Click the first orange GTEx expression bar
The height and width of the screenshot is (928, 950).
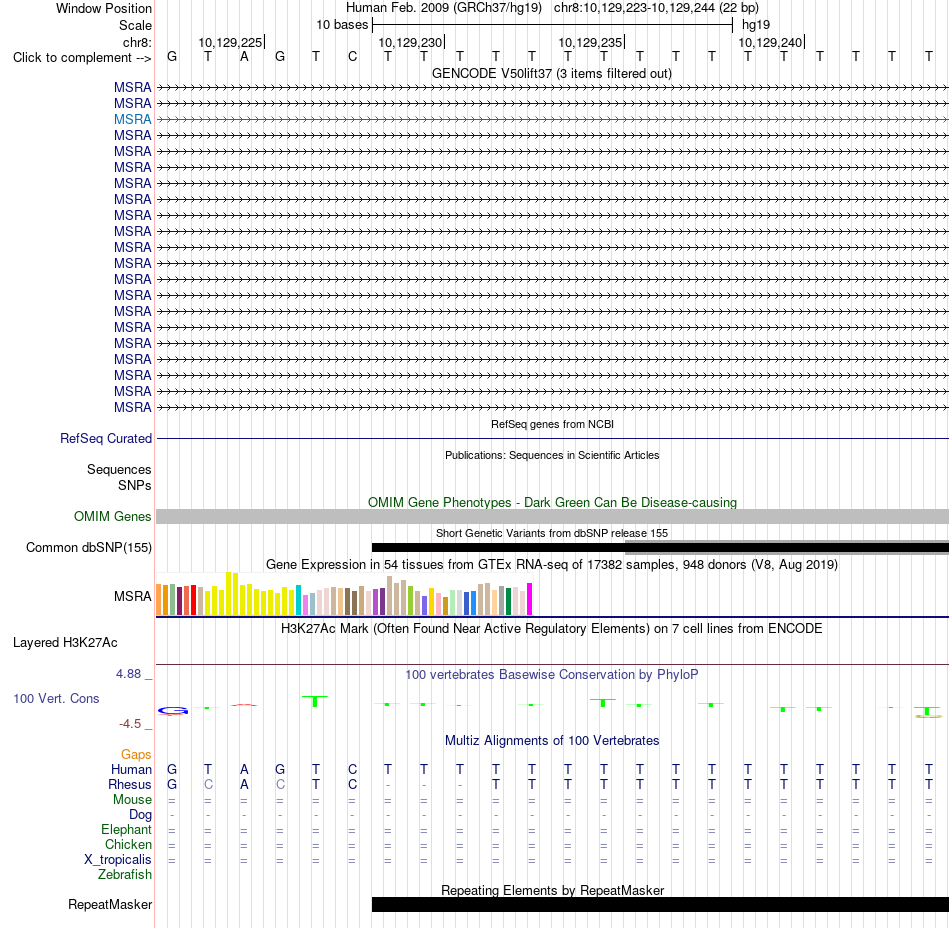point(159,600)
